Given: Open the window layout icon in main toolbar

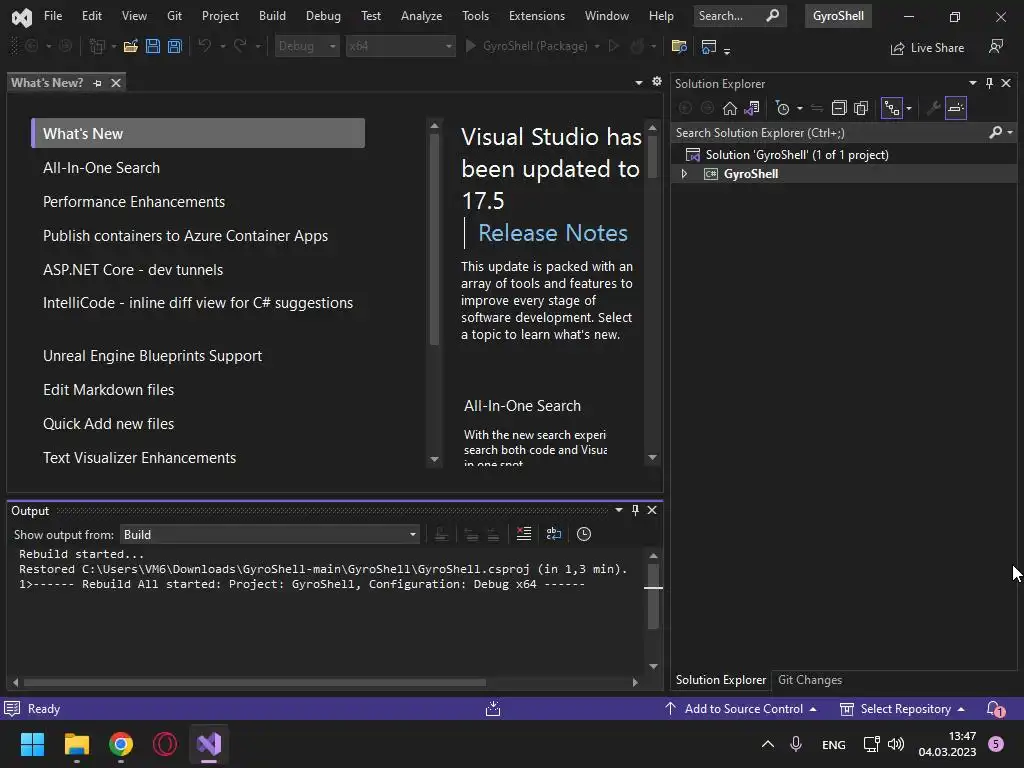Looking at the screenshot, I should coord(709,46).
